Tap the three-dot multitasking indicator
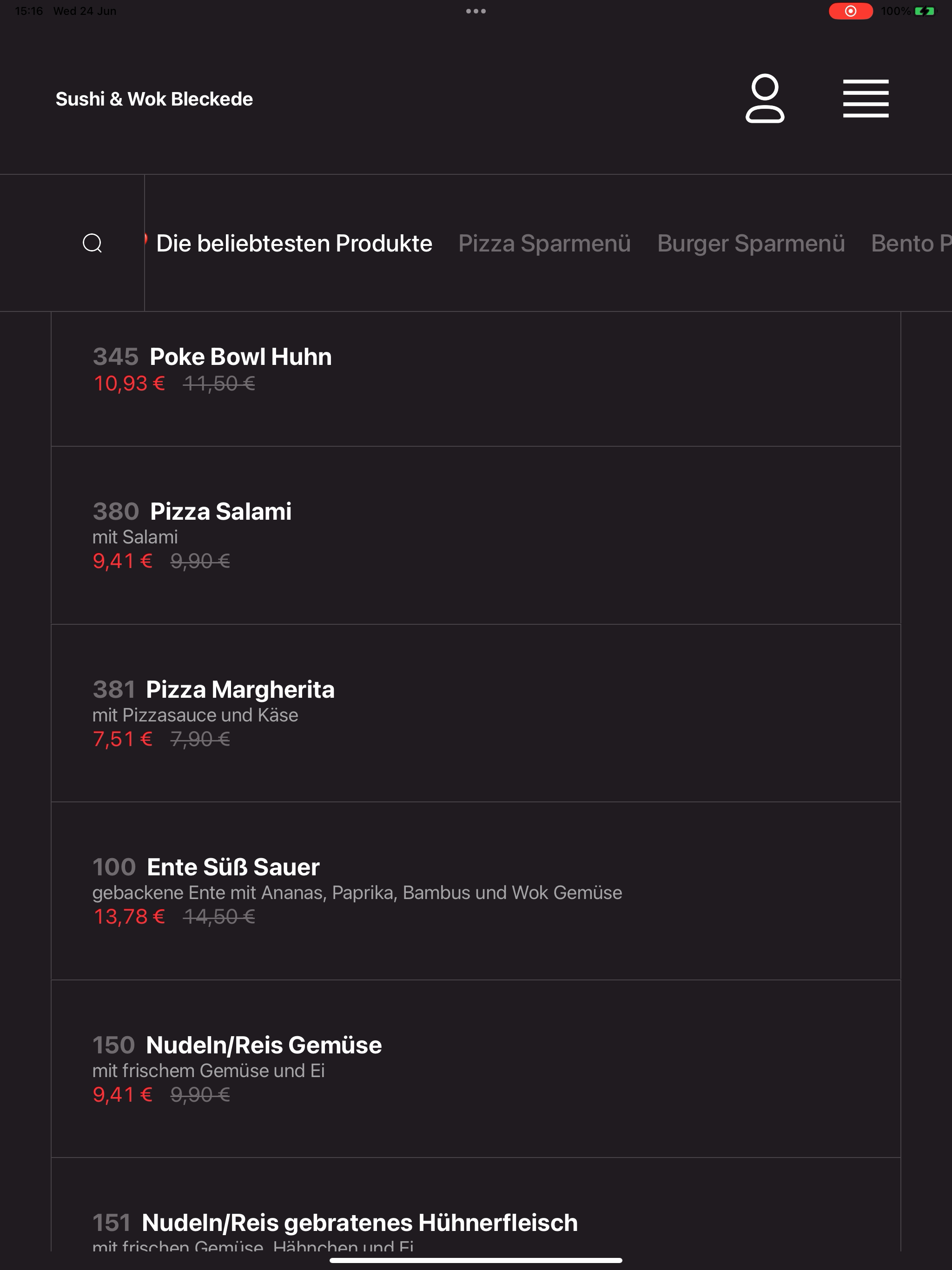This screenshot has height=1270, width=952. coord(476,11)
